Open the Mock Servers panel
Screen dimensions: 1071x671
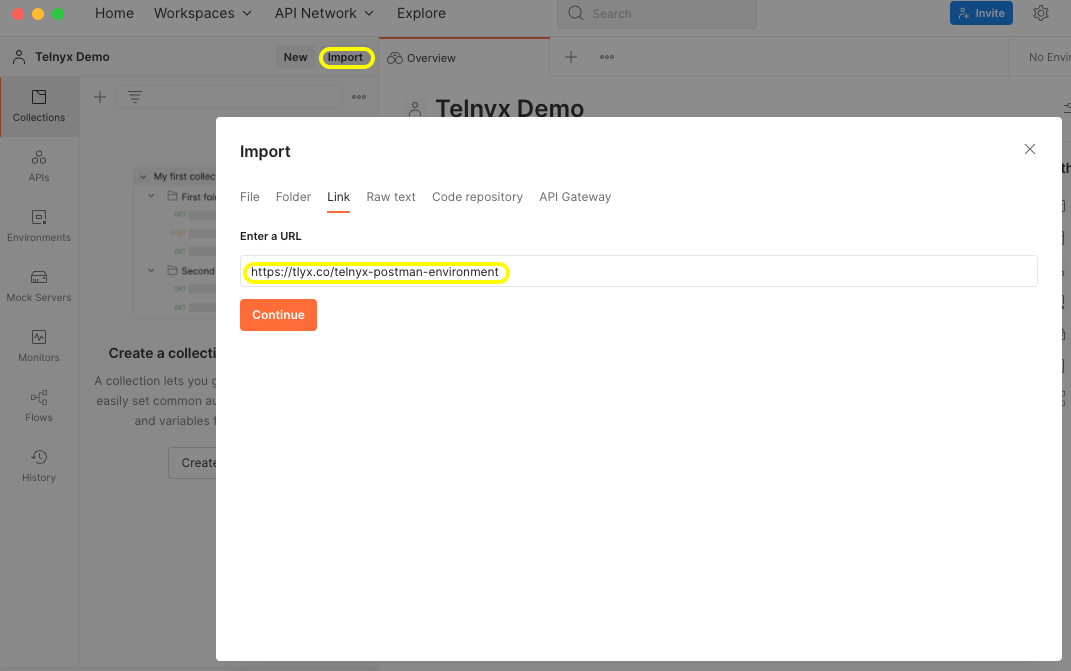pyautogui.click(x=38, y=285)
